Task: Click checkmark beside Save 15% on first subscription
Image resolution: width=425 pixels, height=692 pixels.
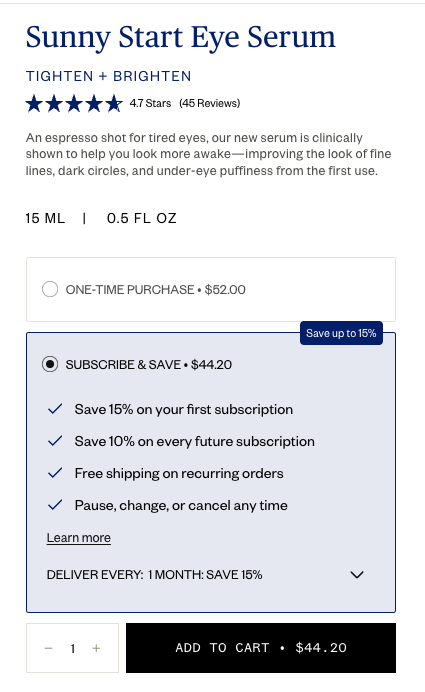Action: point(55,409)
